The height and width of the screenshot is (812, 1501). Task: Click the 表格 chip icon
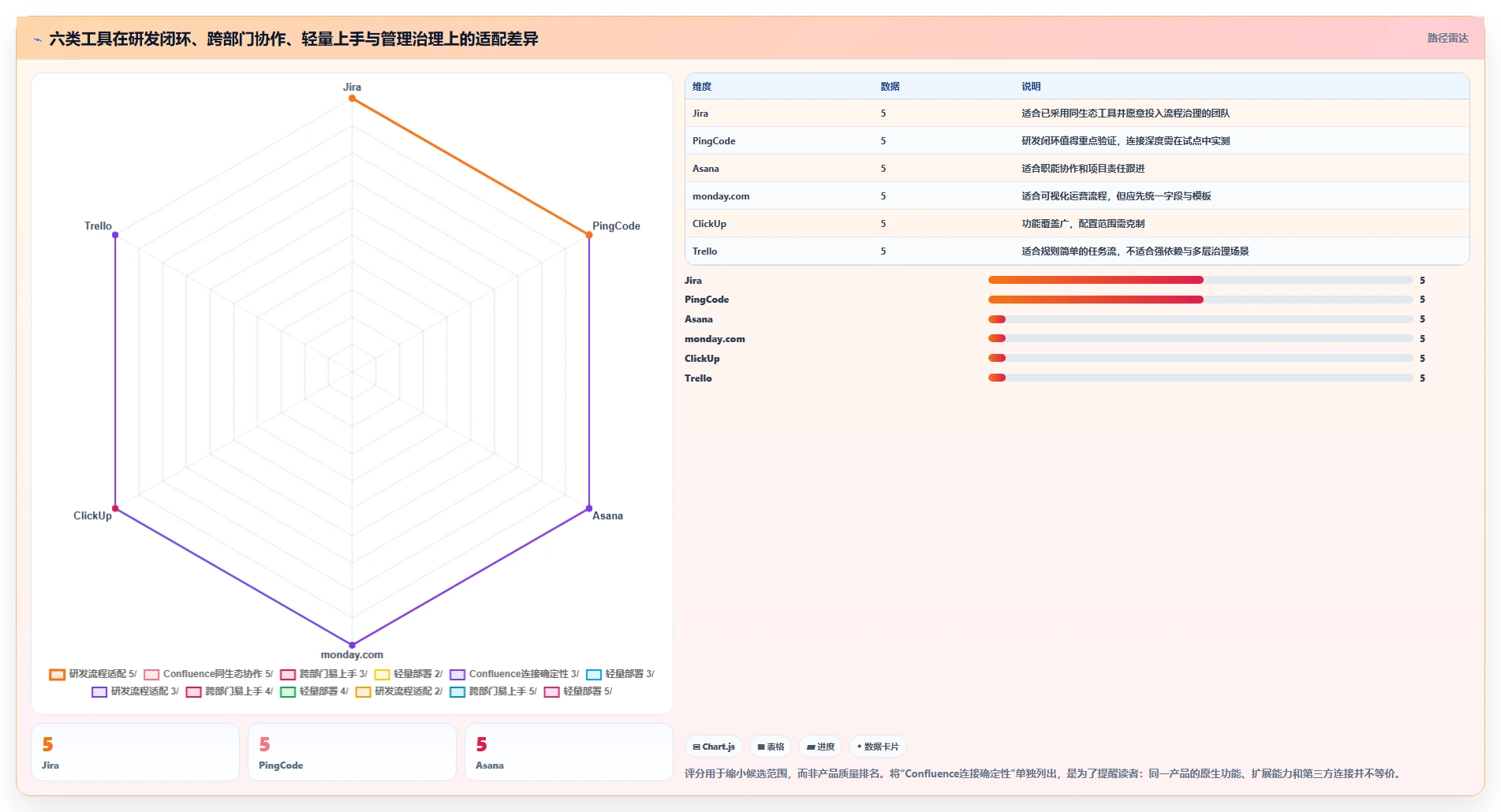761,747
